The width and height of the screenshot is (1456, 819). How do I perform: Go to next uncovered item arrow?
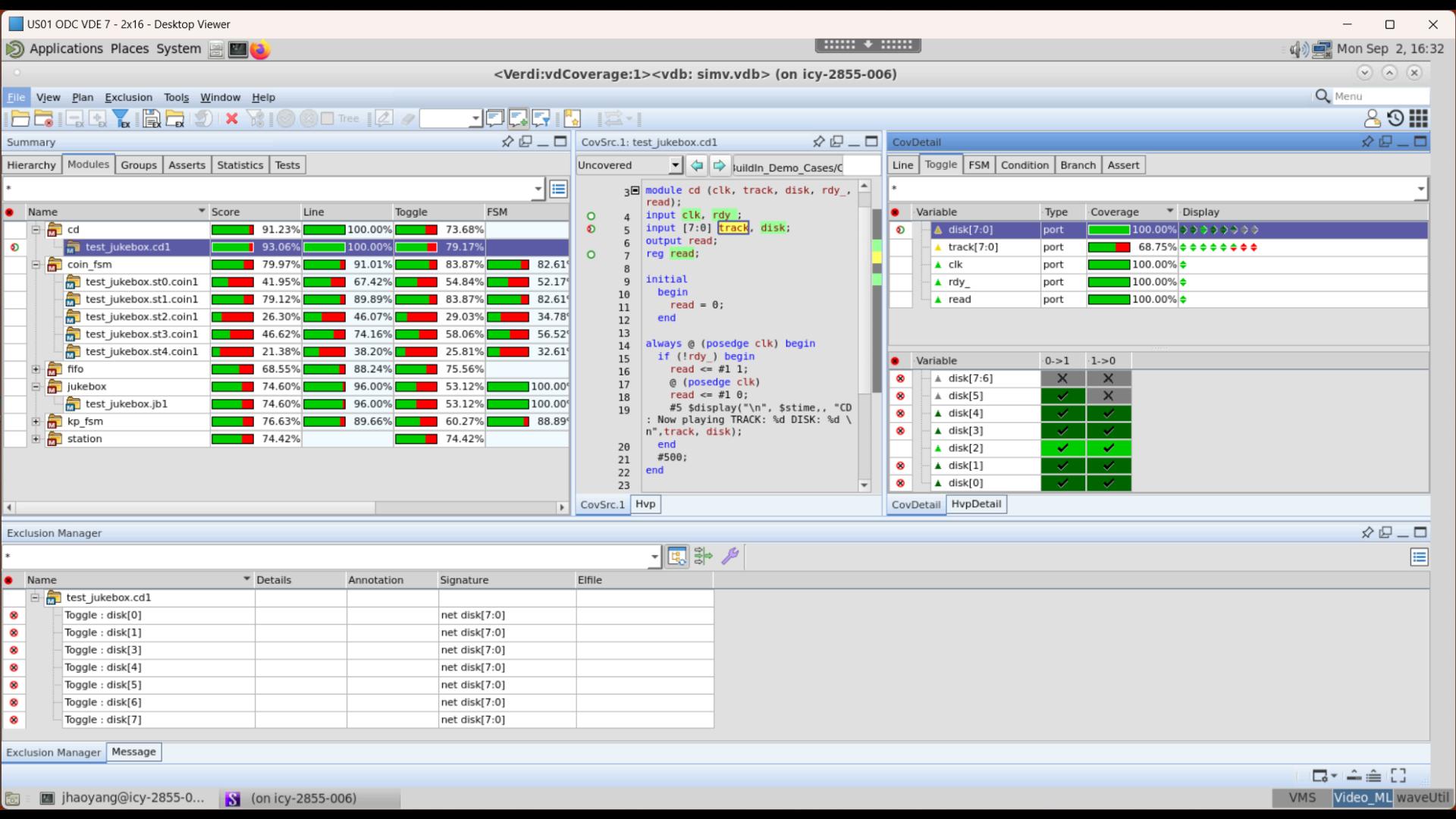coord(720,165)
